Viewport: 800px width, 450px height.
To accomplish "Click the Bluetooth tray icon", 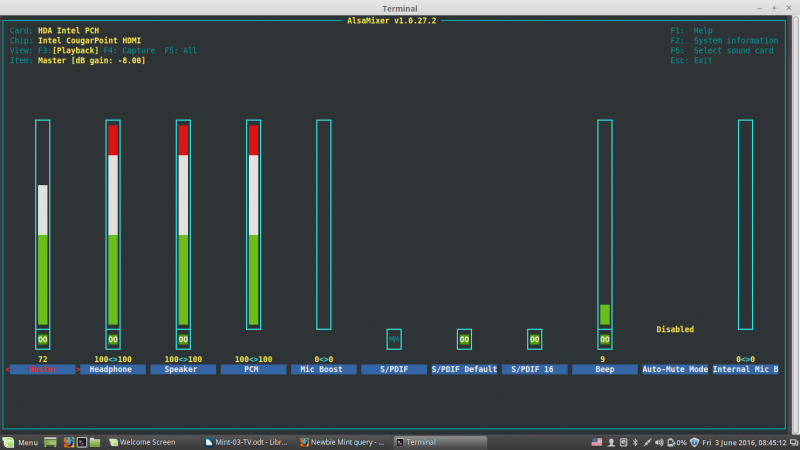I will click(x=635, y=442).
